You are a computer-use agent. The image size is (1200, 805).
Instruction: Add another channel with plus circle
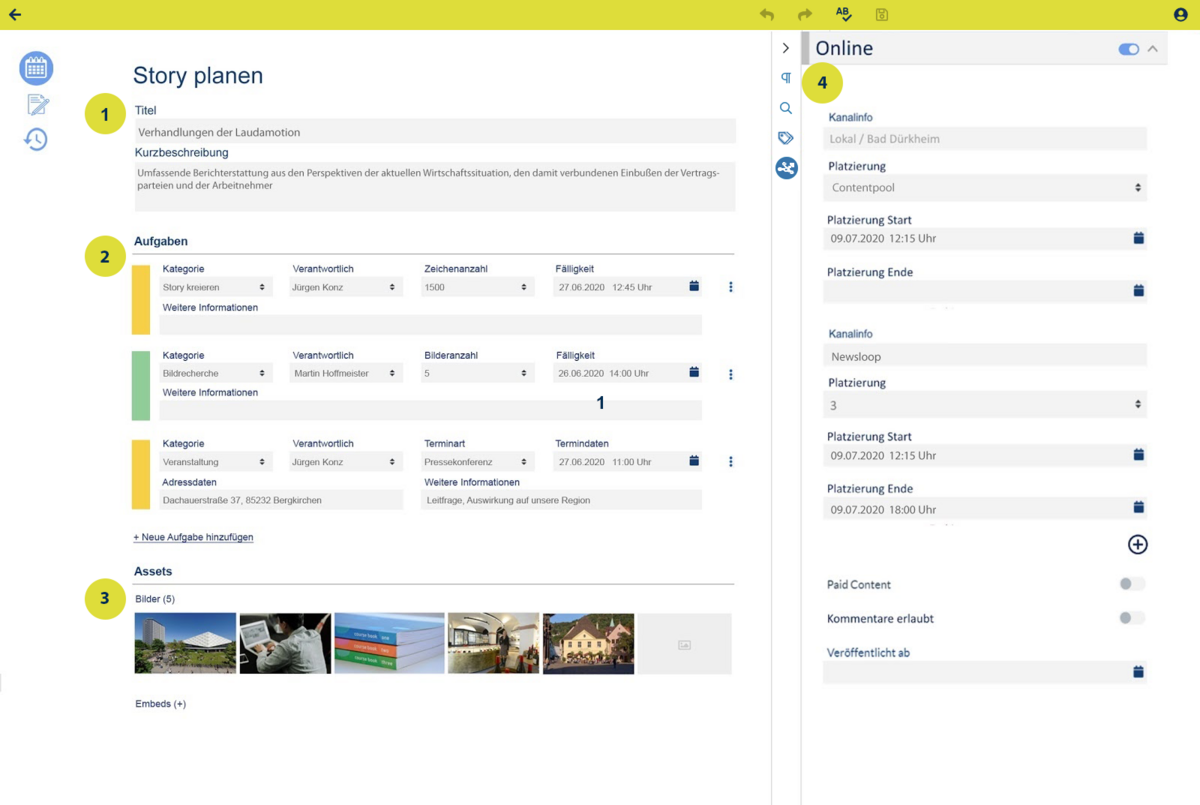coord(1138,545)
